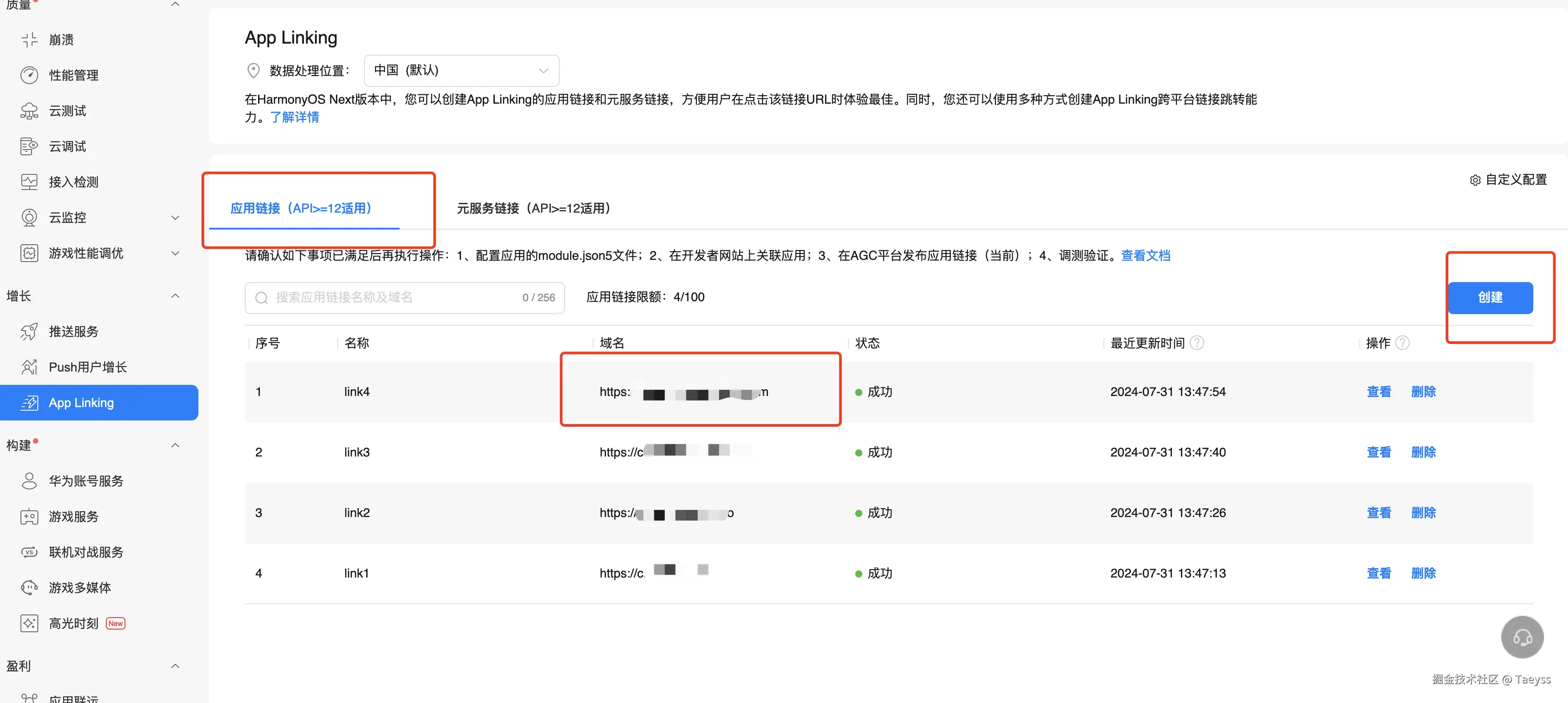This screenshot has height=703, width=1568.
Task: Open performance management (性能管理) icon
Action: [28, 75]
